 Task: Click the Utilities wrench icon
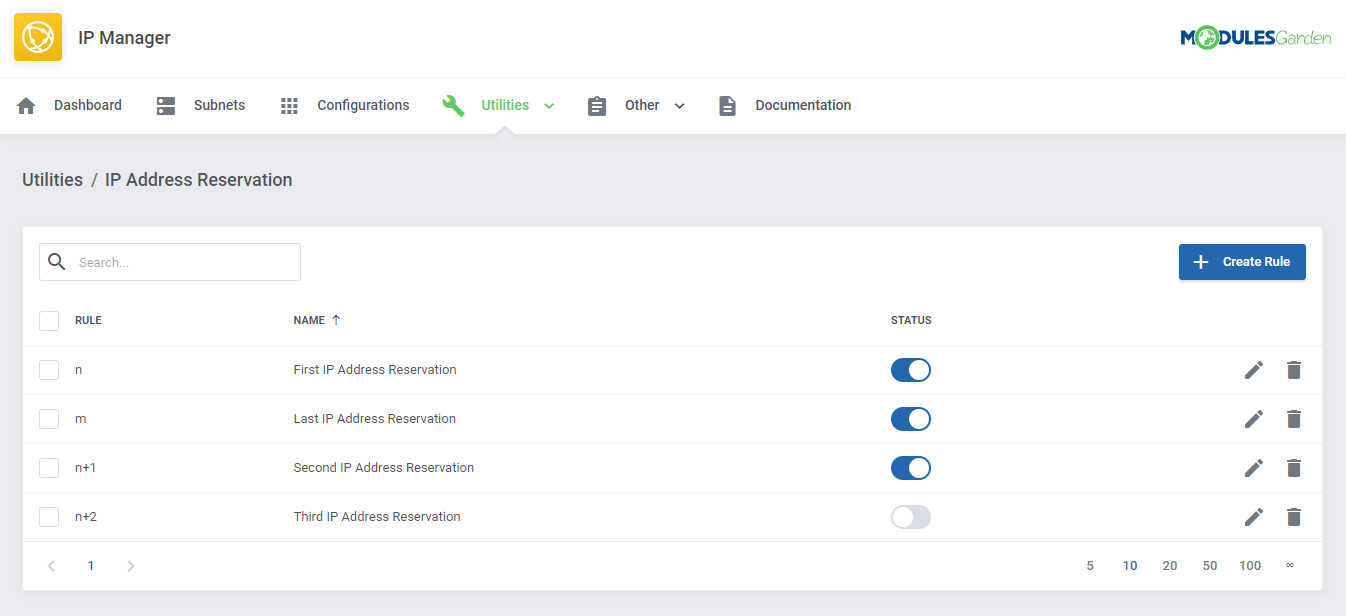tap(453, 105)
